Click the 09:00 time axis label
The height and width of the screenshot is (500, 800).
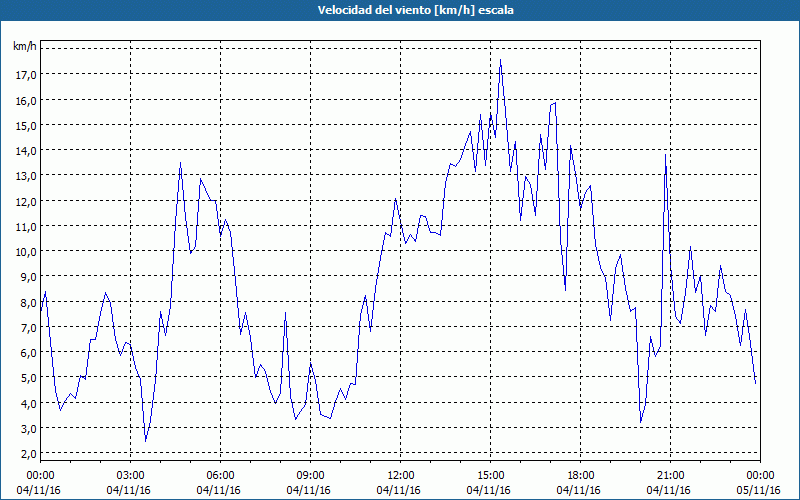pyautogui.click(x=310, y=476)
